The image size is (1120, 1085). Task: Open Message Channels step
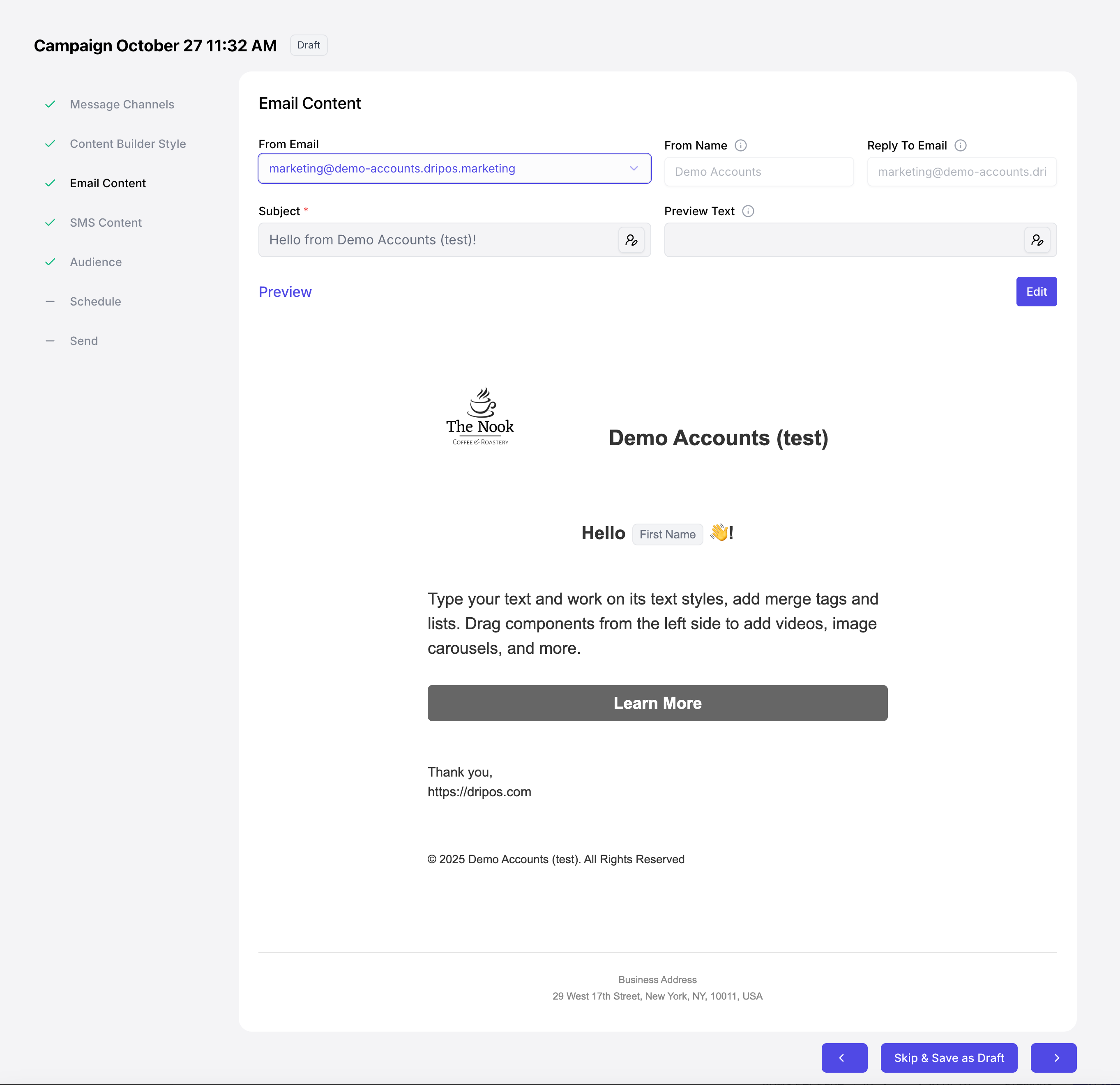[x=122, y=104]
